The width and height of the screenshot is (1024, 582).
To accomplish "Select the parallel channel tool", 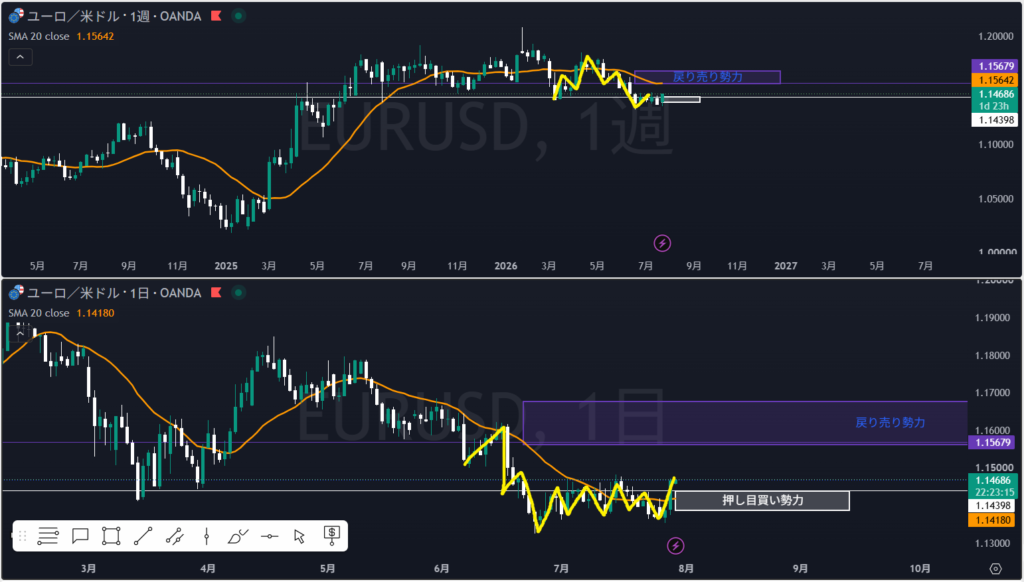I will click(x=174, y=536).
